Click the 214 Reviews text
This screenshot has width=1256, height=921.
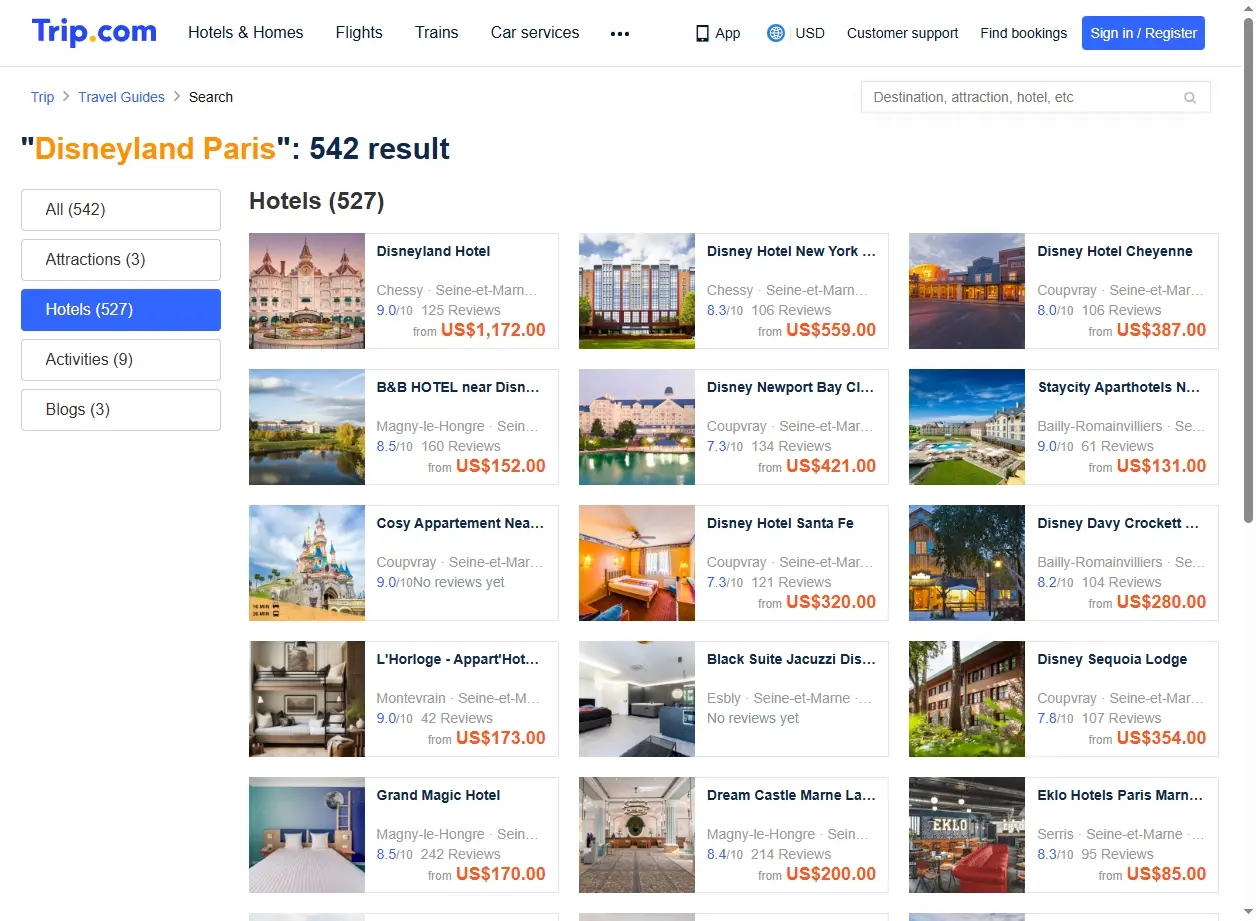(791, 855)
